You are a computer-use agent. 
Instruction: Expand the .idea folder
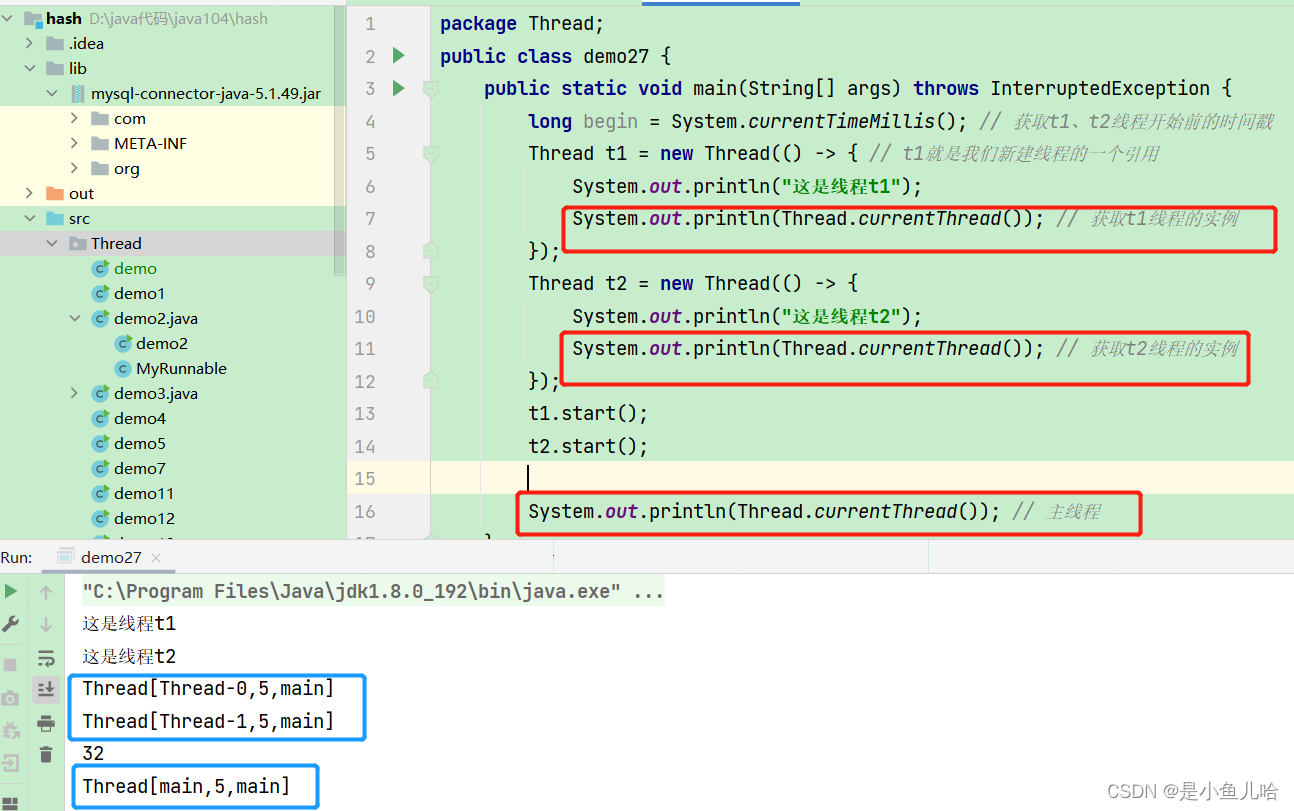(x=28, y=43)
